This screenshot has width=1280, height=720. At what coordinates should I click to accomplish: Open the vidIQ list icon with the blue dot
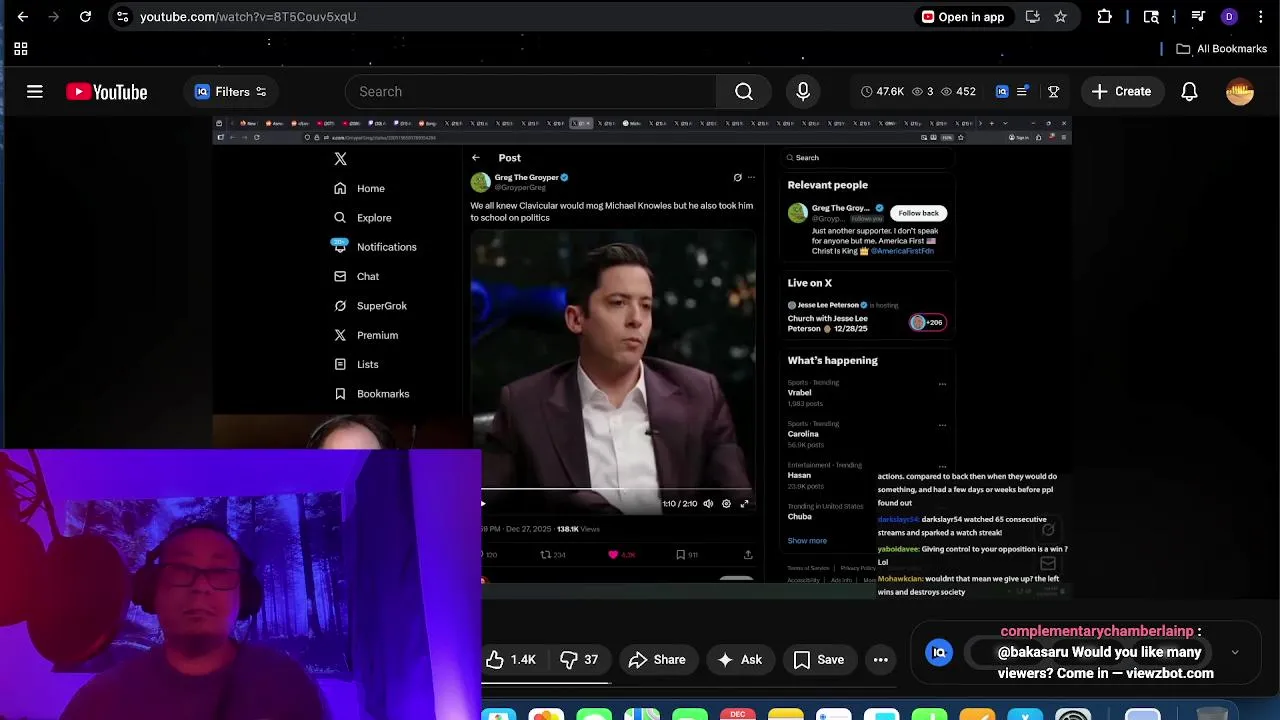[1023, 92]
